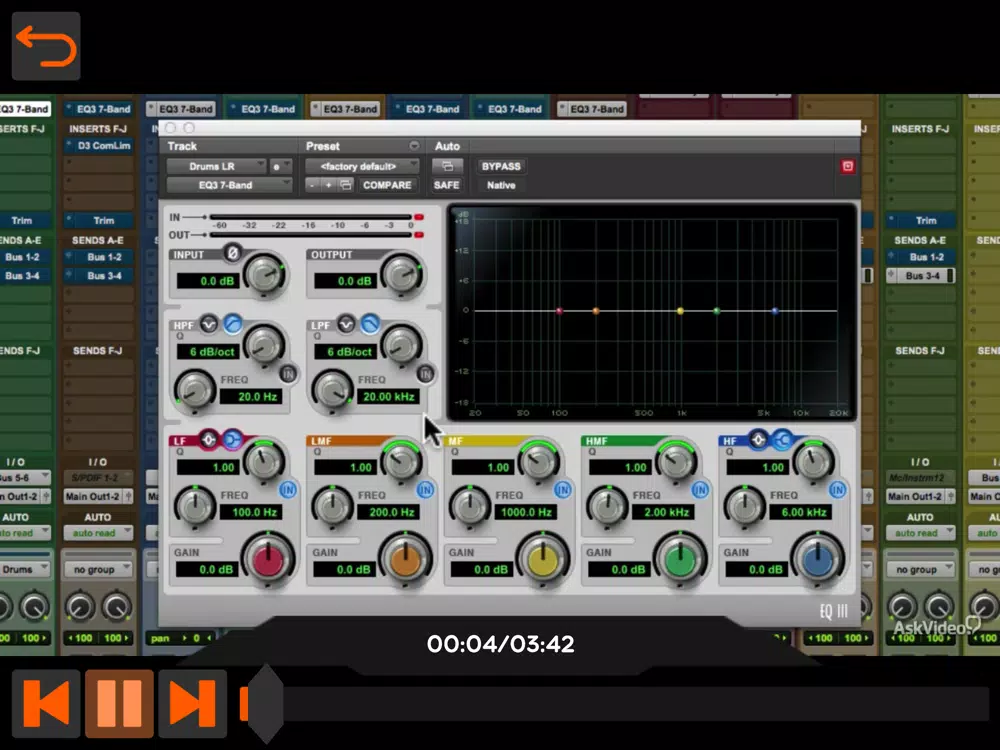Viewport: 1000px width, 750px height.
Task: Toggle HF band IN button
Action: (x=837, y=490)
